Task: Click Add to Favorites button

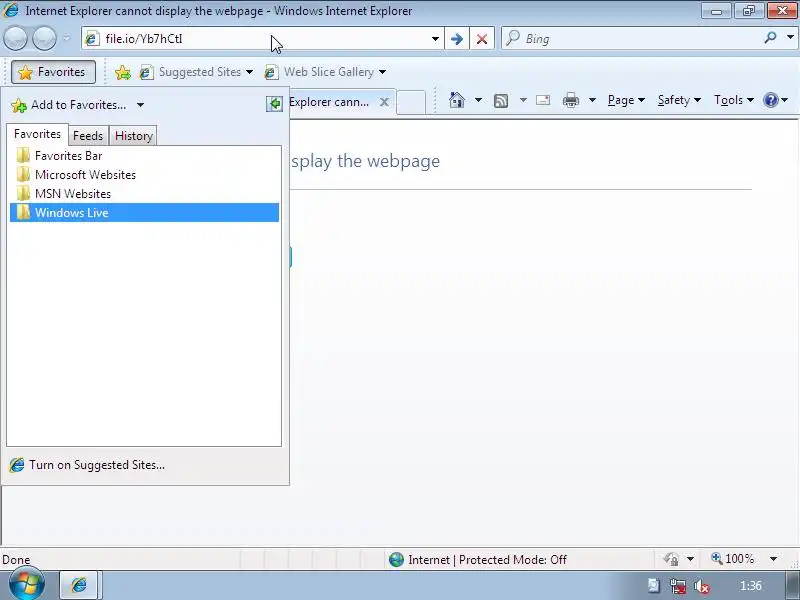Action: 69,105
